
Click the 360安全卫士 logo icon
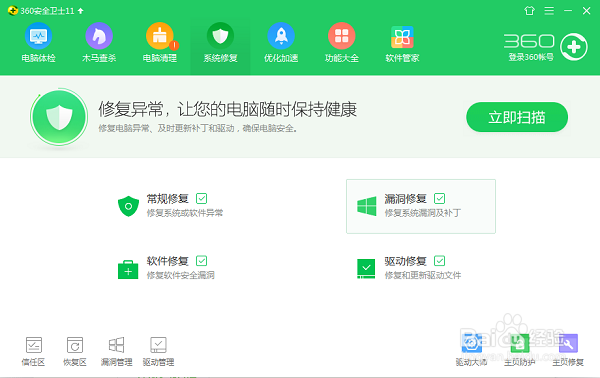pyautogui.click(x=13, y=11)
